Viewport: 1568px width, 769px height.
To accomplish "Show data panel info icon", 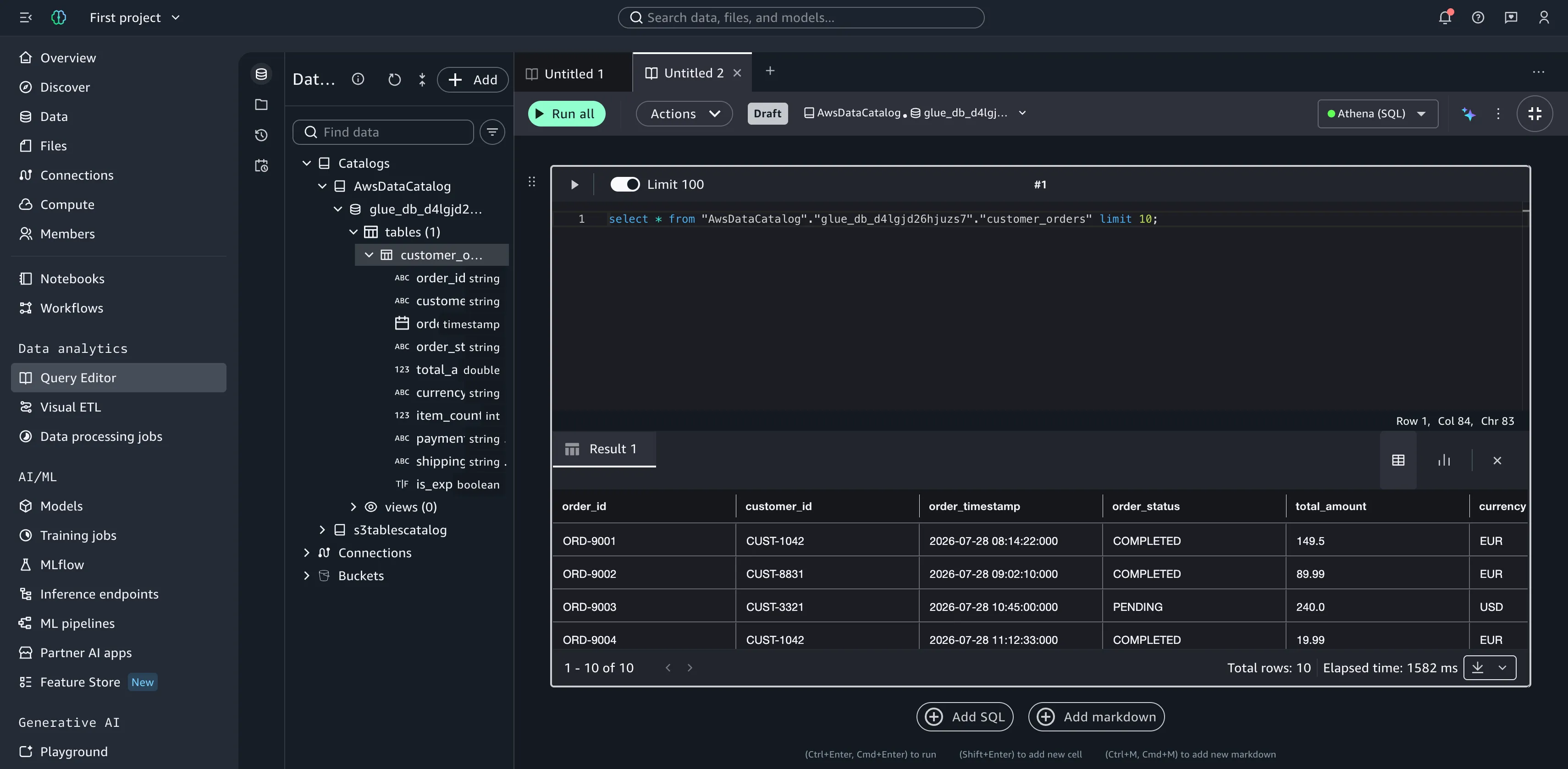I will pyautogui.click(x=358, y=79).
